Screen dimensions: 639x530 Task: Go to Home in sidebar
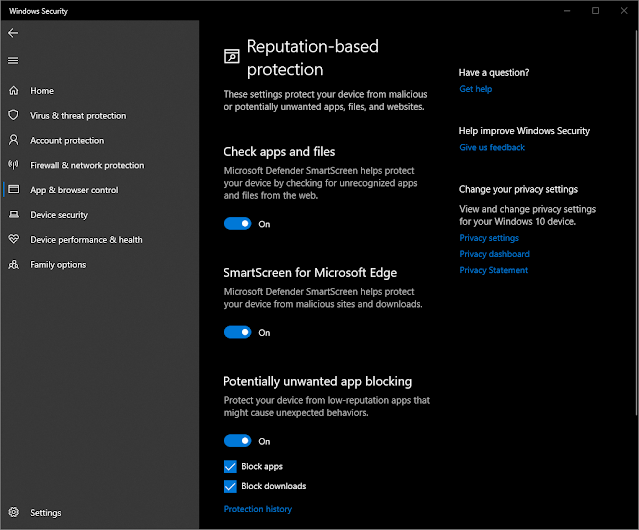42,91
